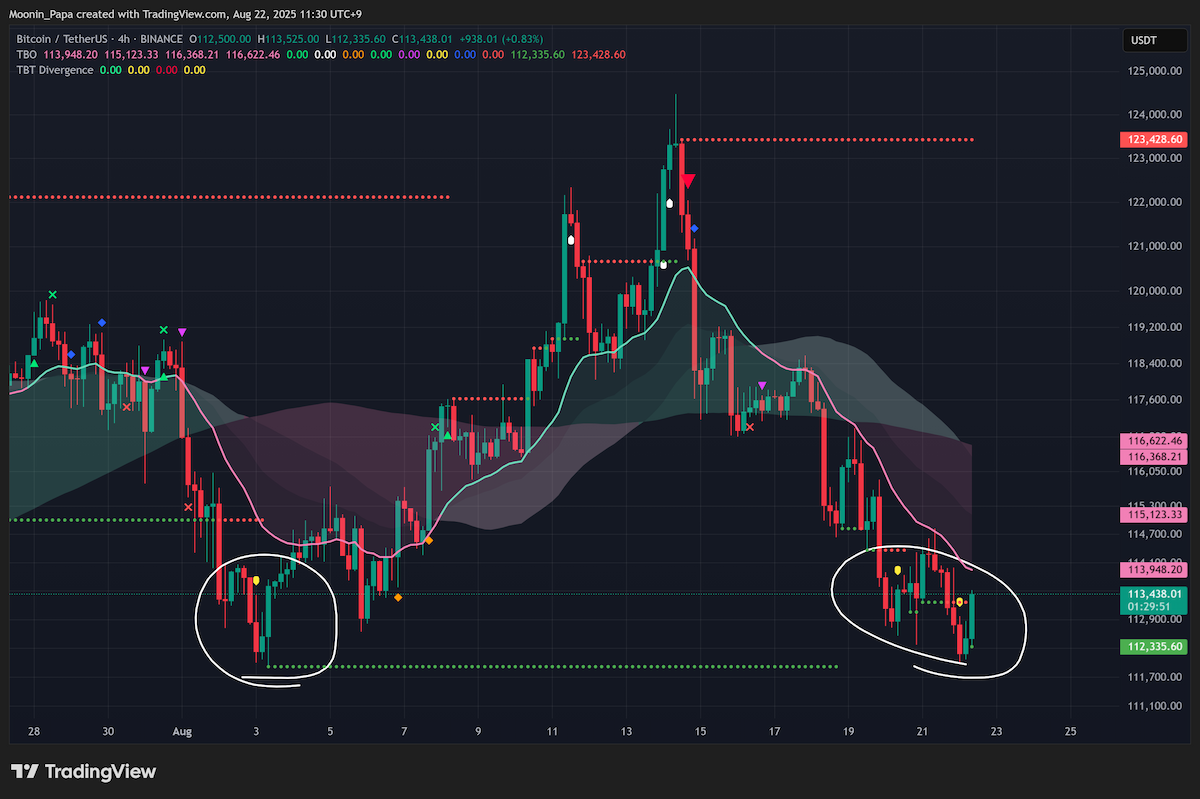The height and width of the screenshot is (799, 1200).
Task: Click the blue diamond marker near 15
Action: (x=695, y=229)
